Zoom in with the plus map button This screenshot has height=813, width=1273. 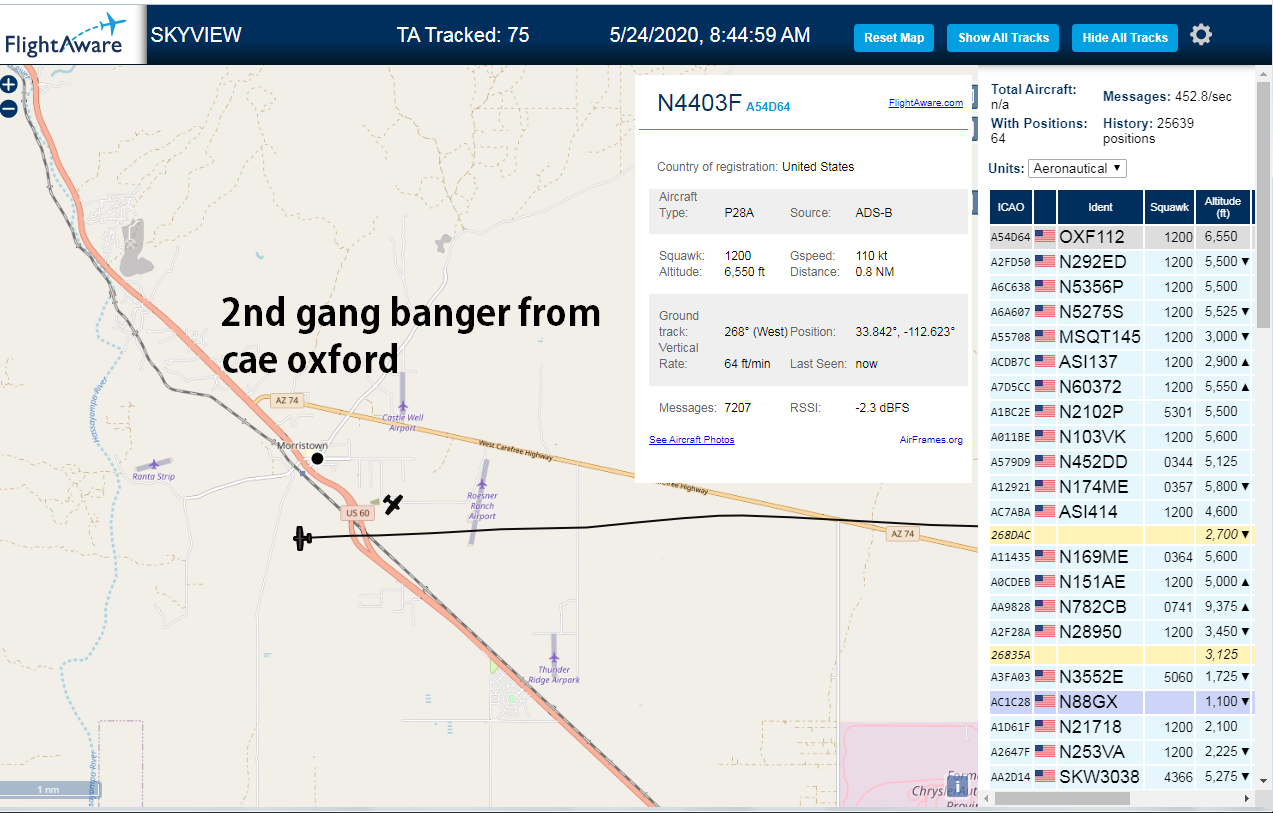pyautogui.click(x=9, y=85)
